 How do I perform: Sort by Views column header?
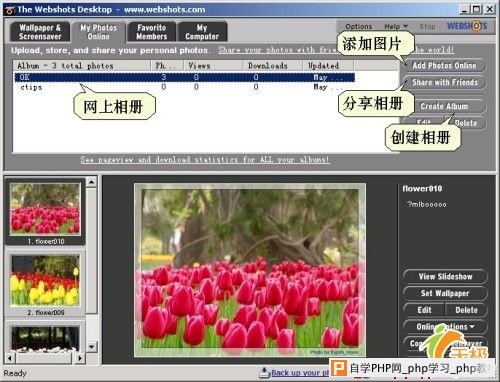[213, 66]
